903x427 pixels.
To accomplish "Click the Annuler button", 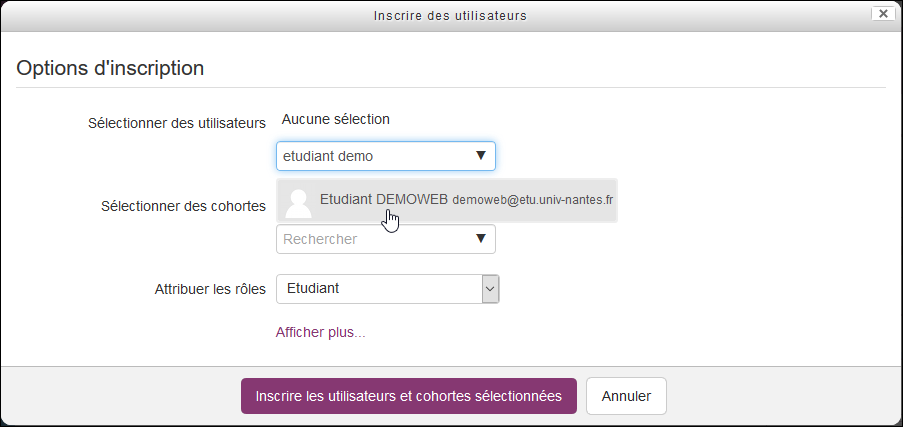I will click(626, 396).
